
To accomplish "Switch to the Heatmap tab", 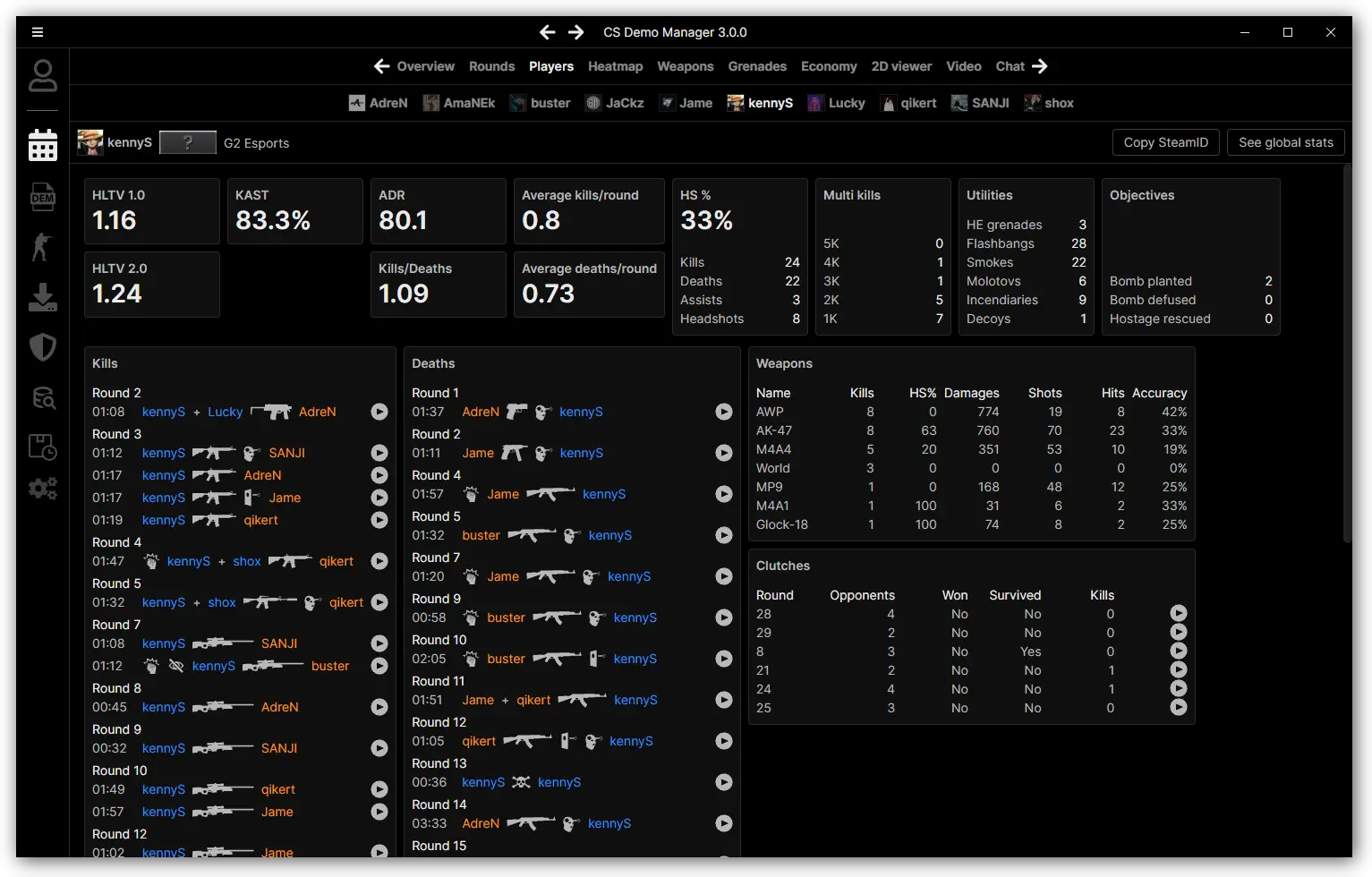I will pyautogui.click(x=615, y=66).
